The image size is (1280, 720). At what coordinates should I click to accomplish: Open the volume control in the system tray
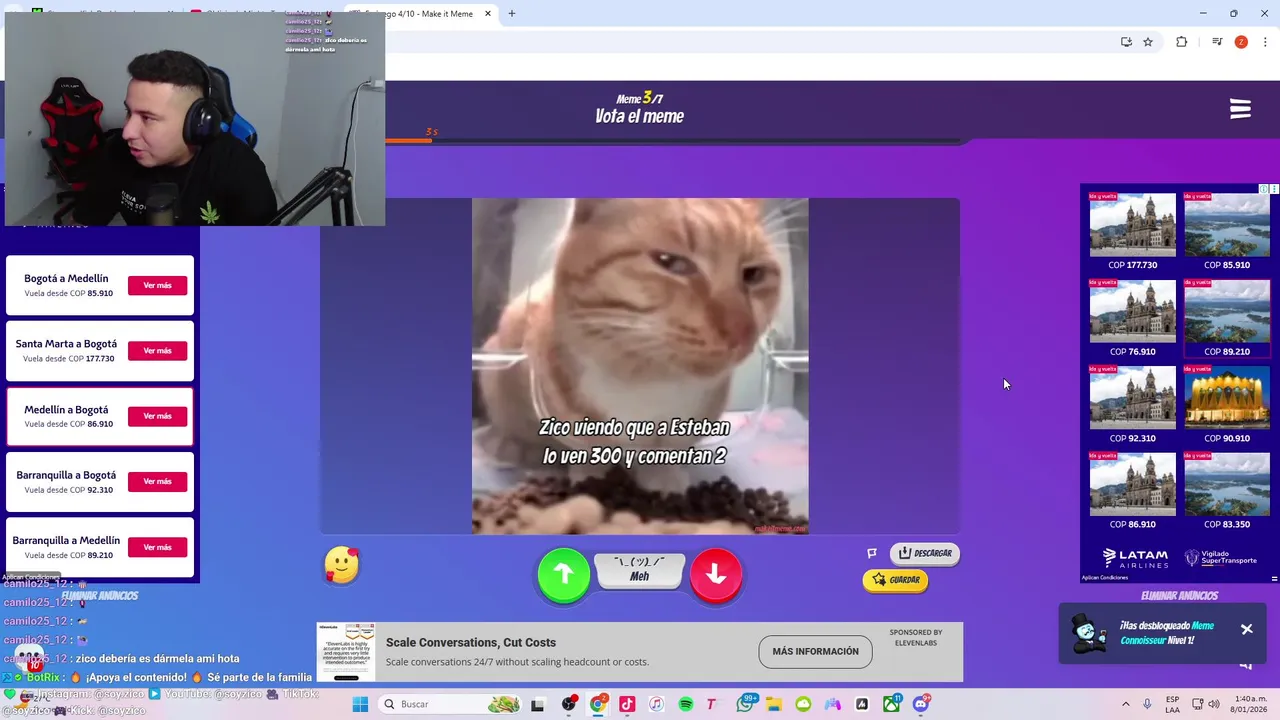tap(1214, 704)
